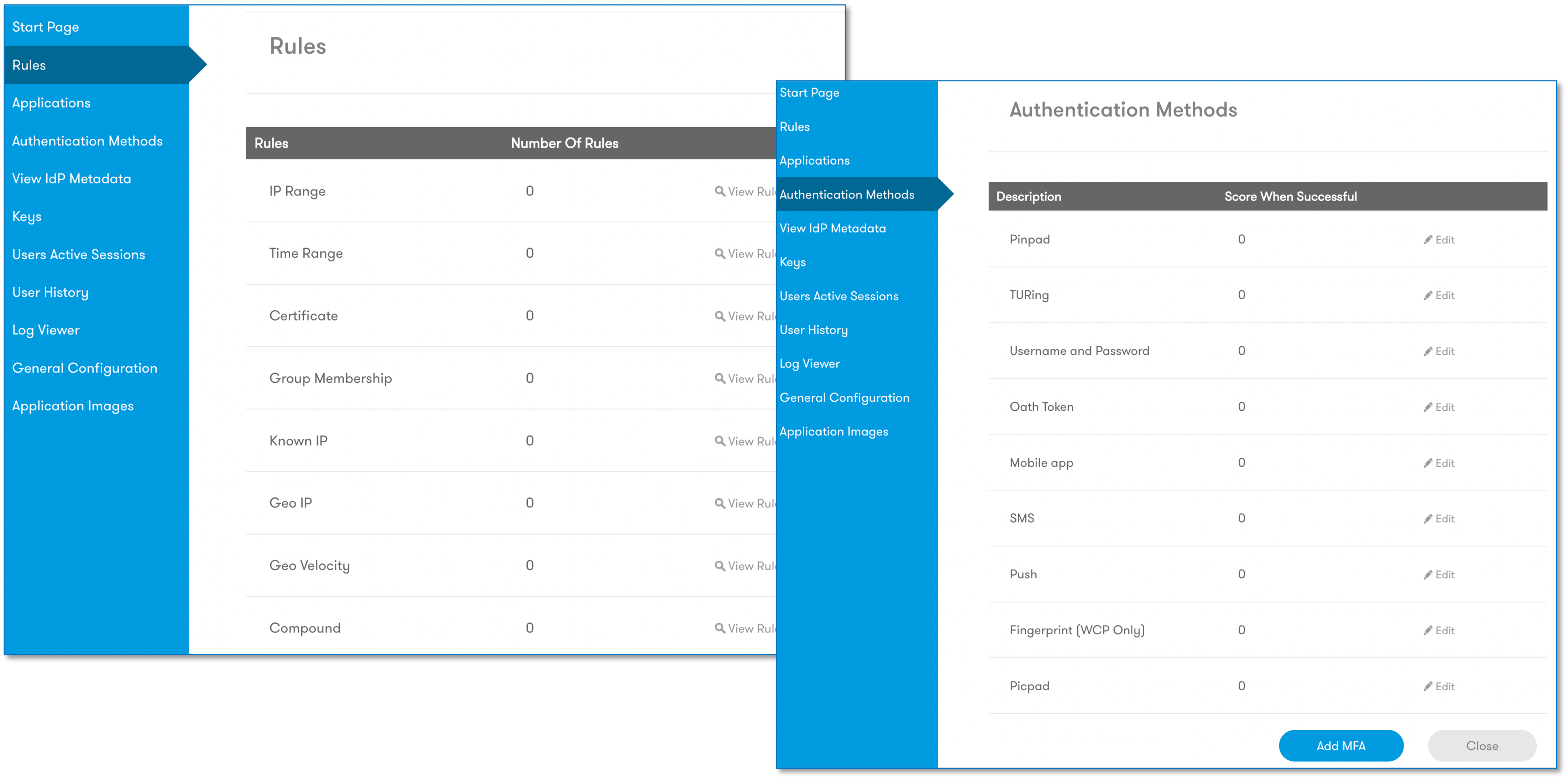
Task: Click the 'Oath Token' description
Action: [x=1041, y=407]
